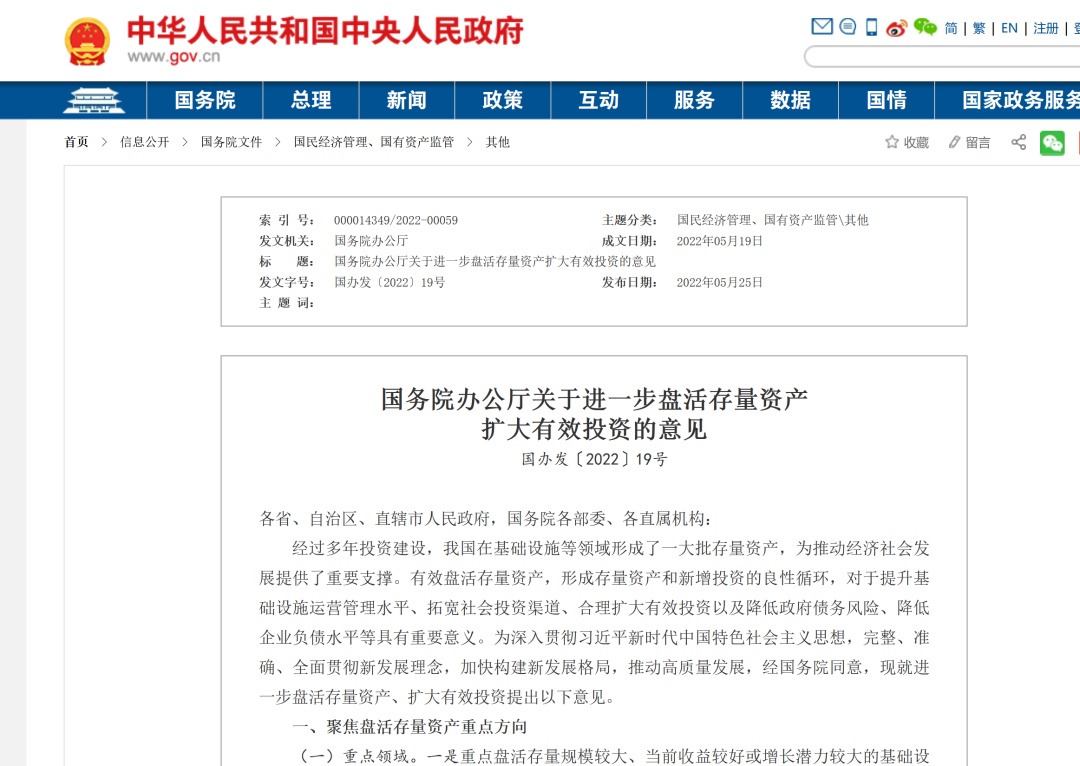Viewport: 1080px width, 766px height.
Task: Click the pencil 留言 comment icon
Action: (x=955, y=142)
